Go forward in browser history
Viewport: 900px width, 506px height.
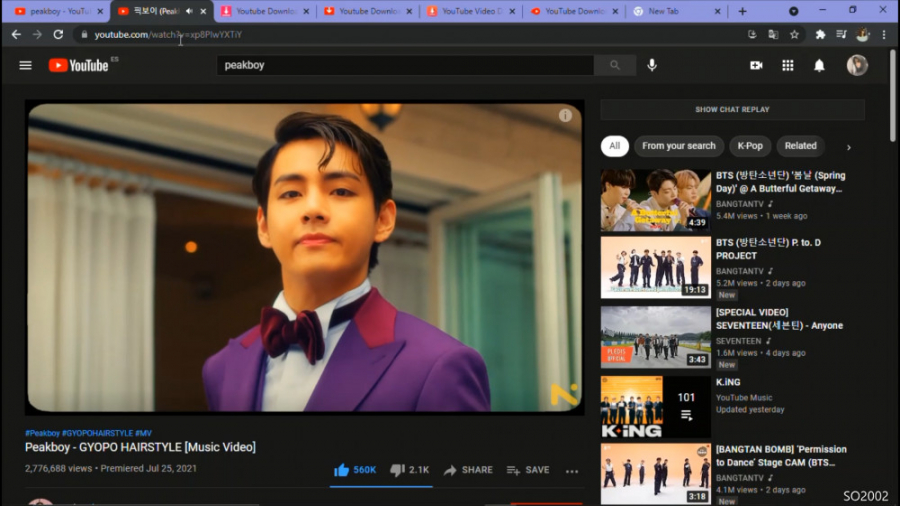pyautogui.click(x=37, y=34)
